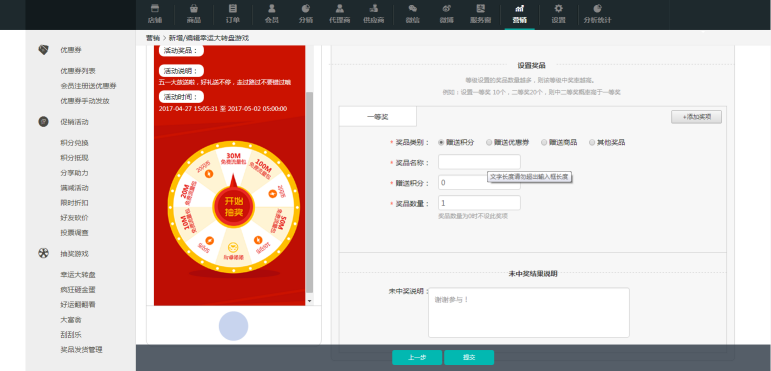
Task: Open 幸运大转盘 in the sidebar menu
Action: pos(78,275)
